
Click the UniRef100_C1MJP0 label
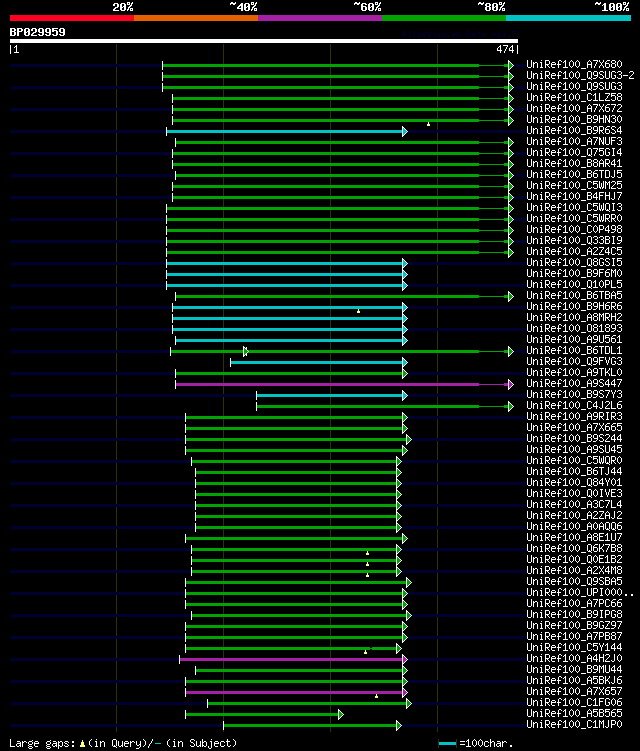tap(574, 725)
